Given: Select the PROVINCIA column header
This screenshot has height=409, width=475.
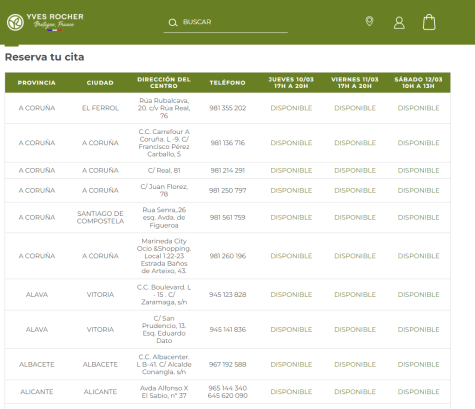Looking at the screenshot, I should click(37, 83).
